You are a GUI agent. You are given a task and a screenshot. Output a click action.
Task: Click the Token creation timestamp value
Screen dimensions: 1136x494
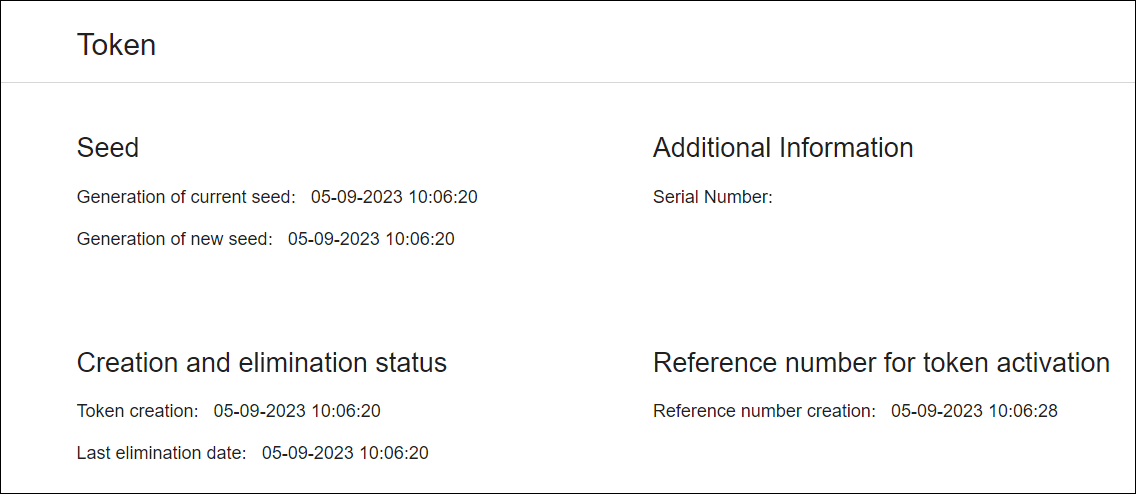click(x=297, y=411)
